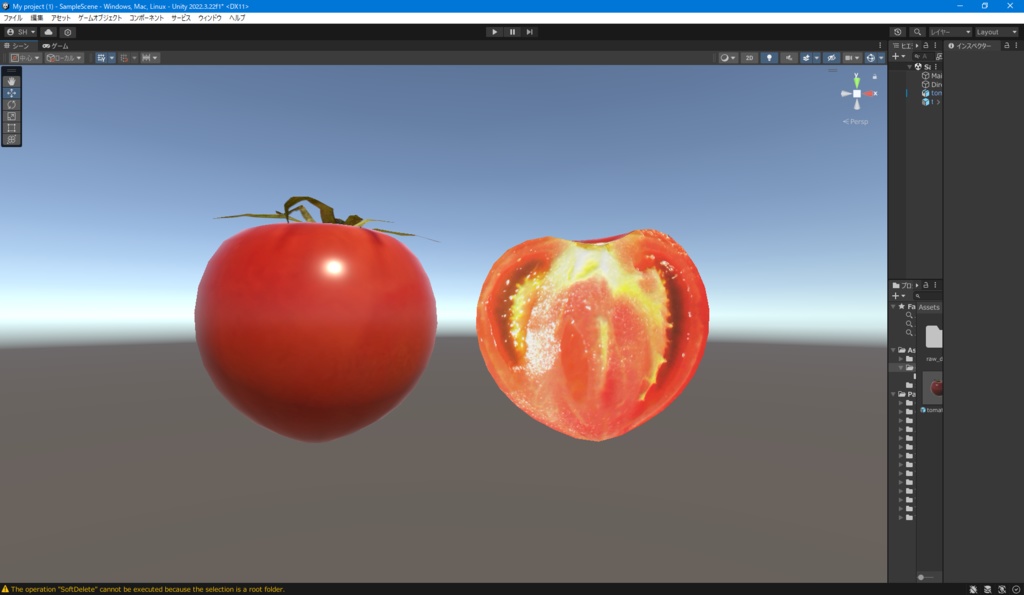The image size is (1024, 595).
Task: Open the ローカル handle rotation dropdown
Action: tap(64, 58)
